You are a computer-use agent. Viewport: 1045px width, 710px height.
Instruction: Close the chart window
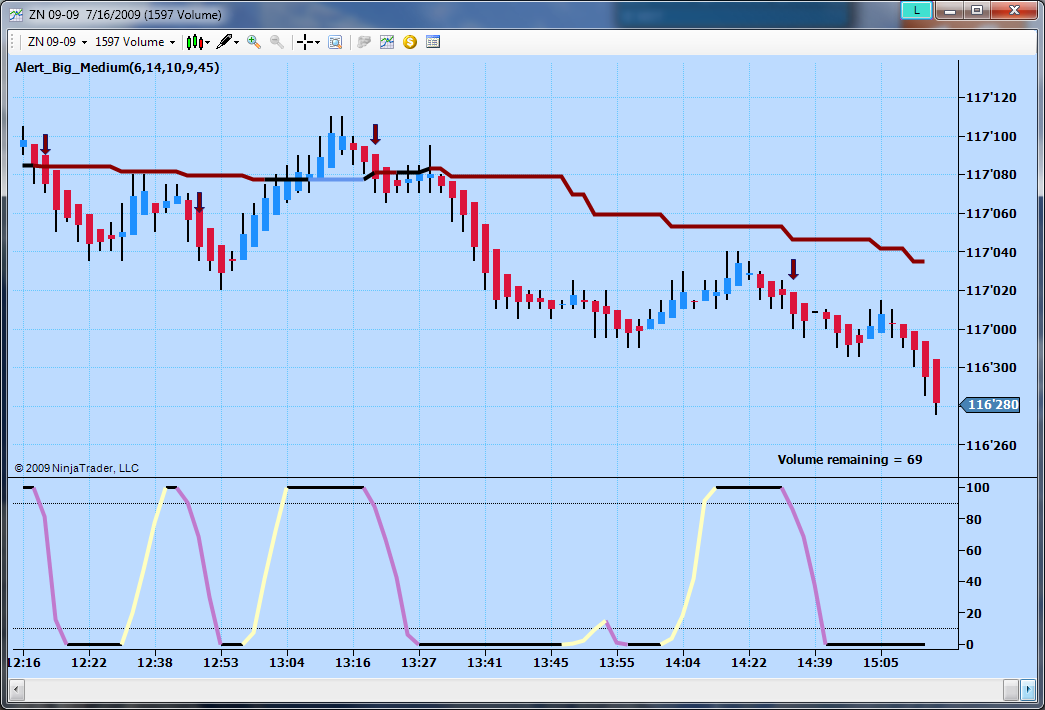[x=1014, y=10]
